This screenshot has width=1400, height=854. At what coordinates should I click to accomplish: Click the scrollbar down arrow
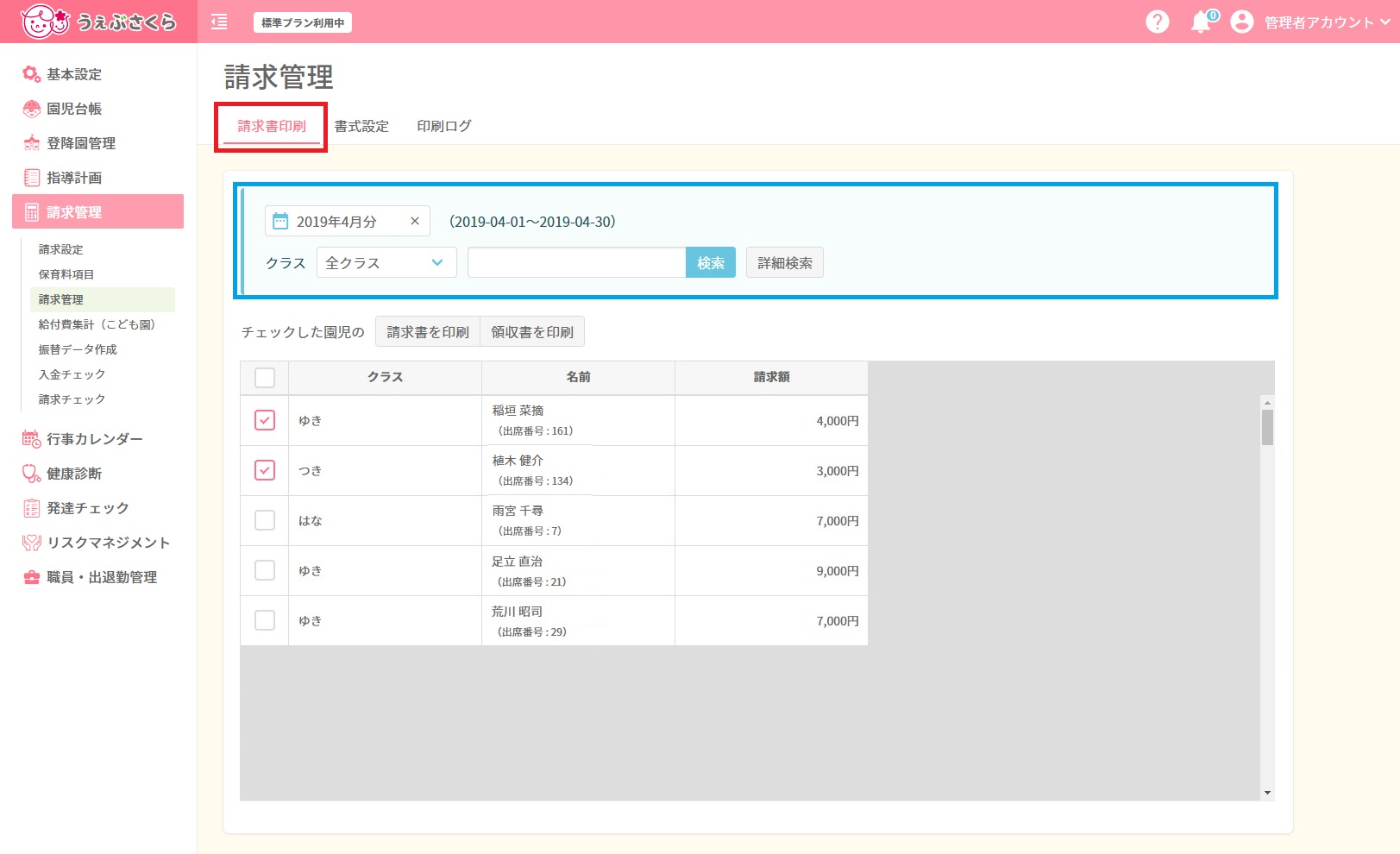(1267, 793)
